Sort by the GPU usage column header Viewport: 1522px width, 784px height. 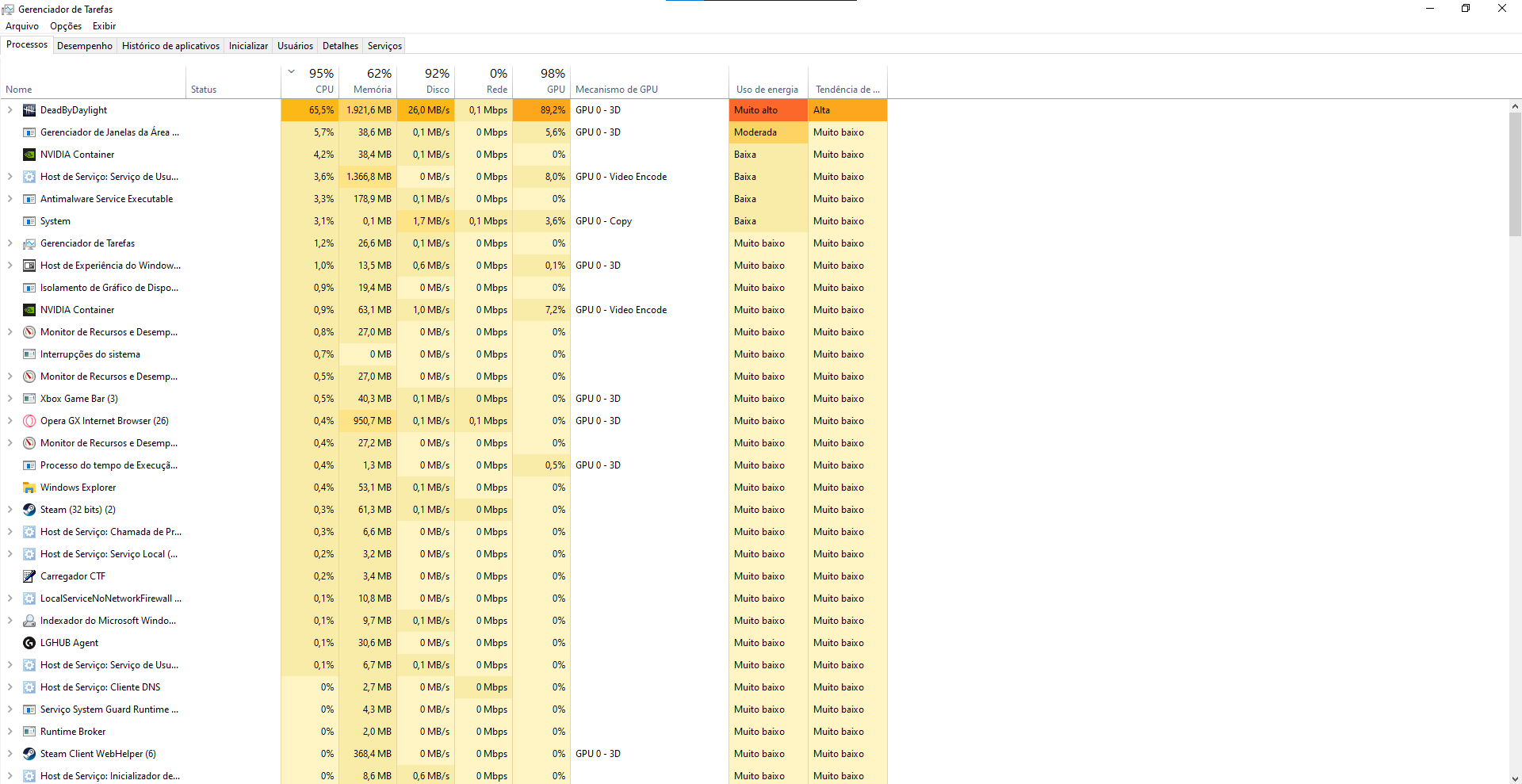click(541, 82)
